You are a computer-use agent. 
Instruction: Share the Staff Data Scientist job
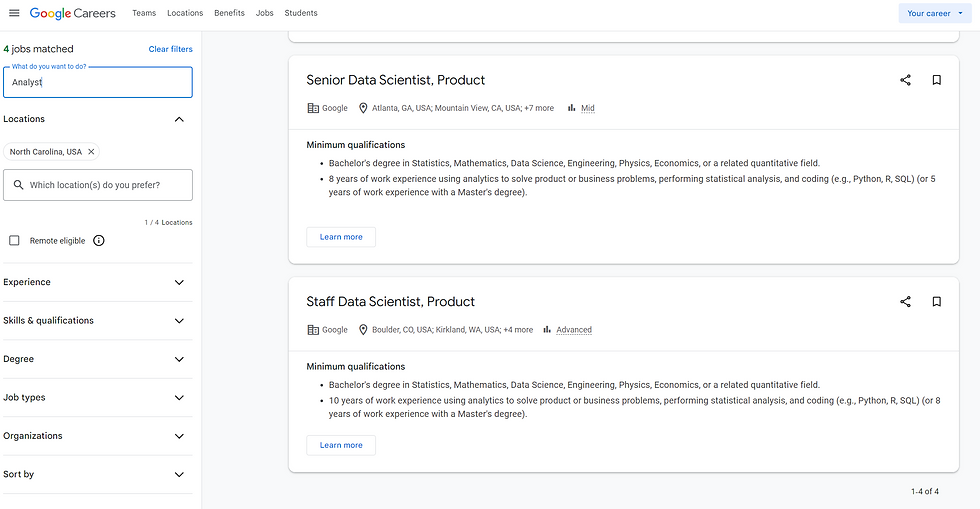click(x=905, y=301)
